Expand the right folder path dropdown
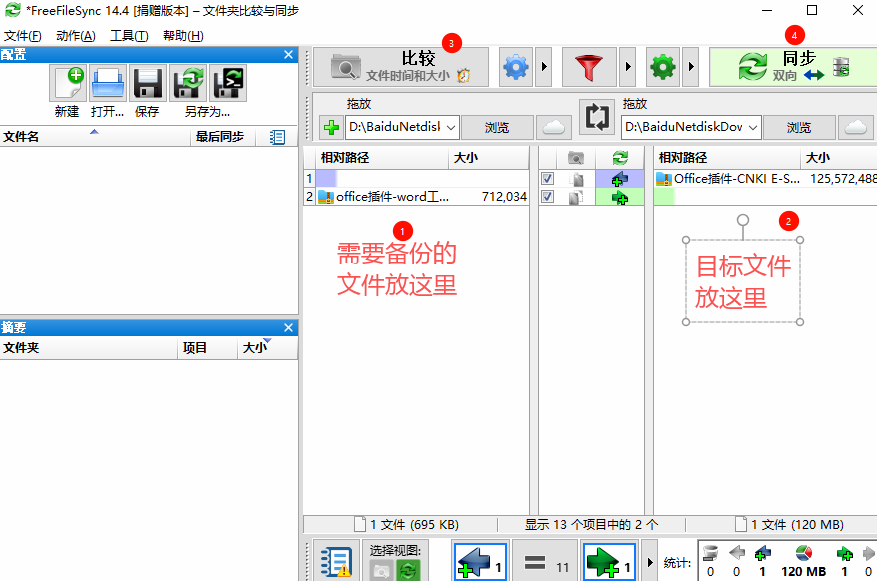 (x=752, y=127)
